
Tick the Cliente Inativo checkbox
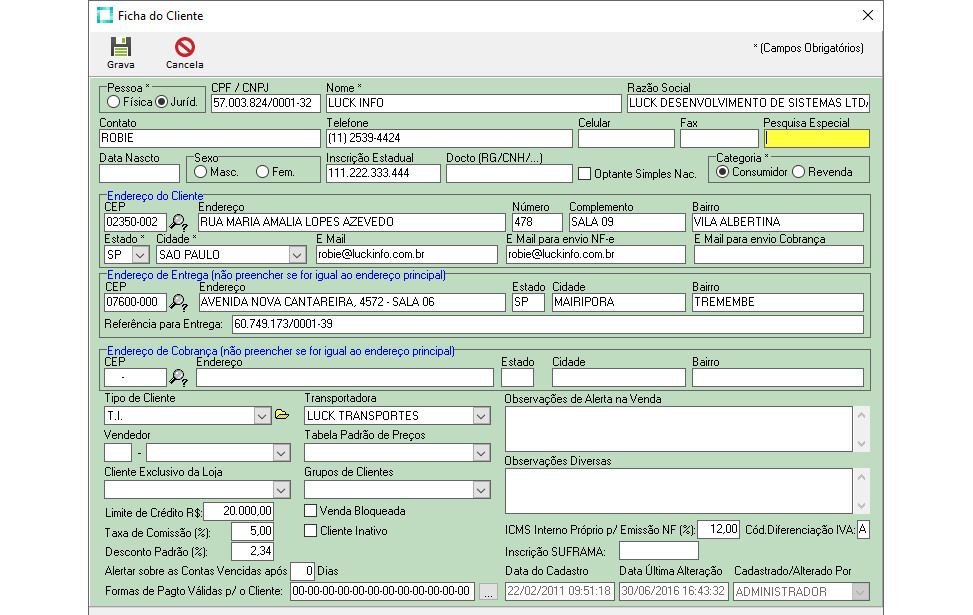(311, 531)
